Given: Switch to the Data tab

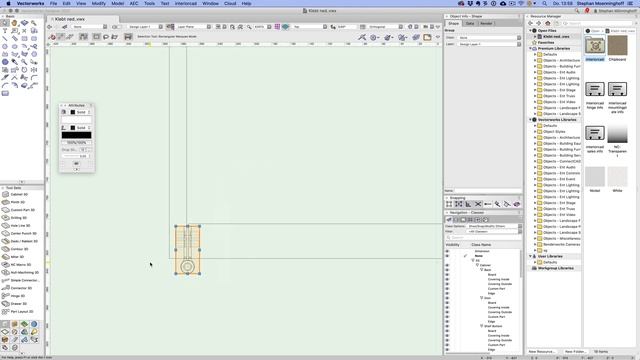Looking at the screenshot, I should [470, 24].
